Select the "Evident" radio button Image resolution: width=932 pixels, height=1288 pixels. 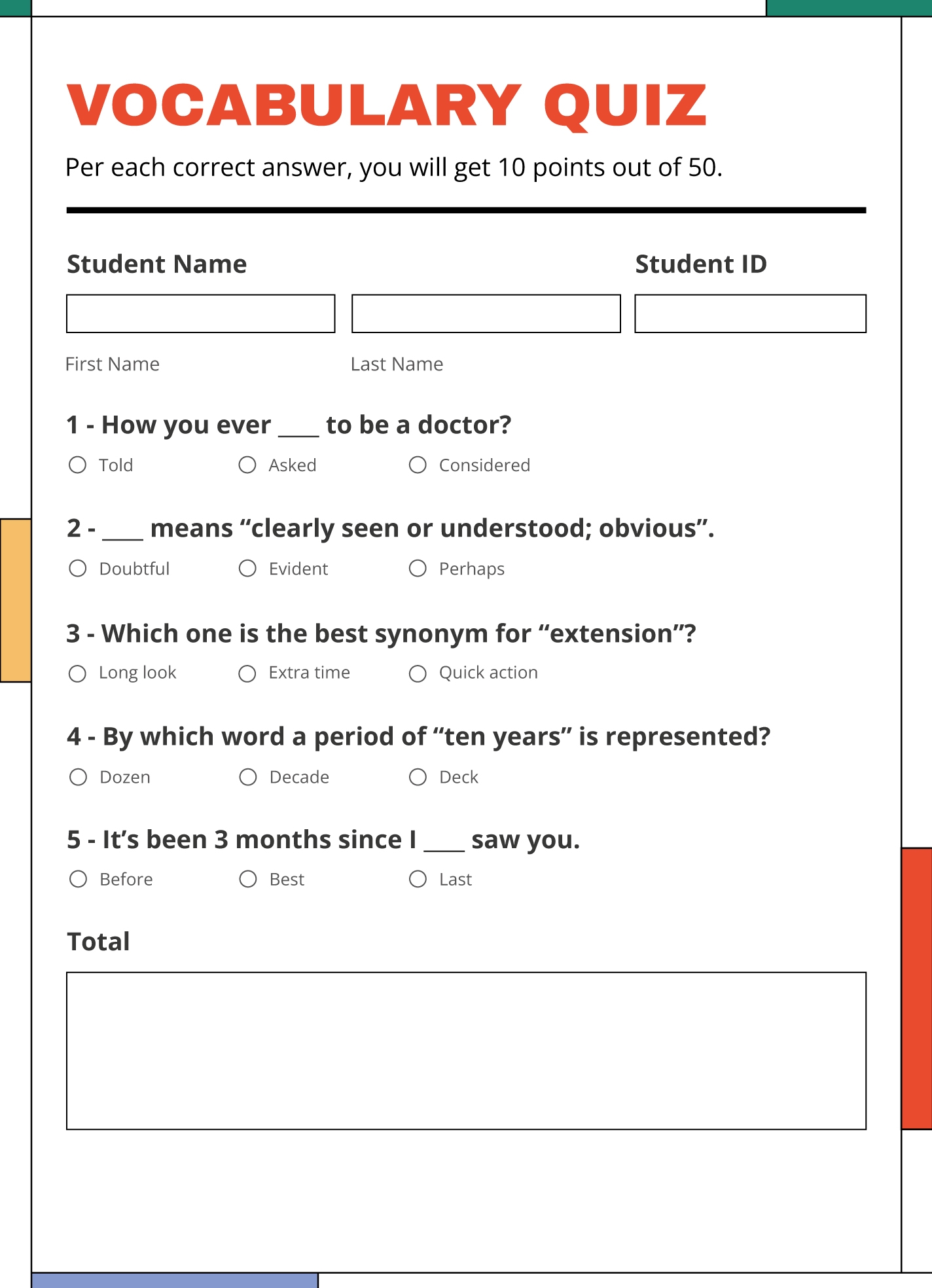click(x=247, y=569)
